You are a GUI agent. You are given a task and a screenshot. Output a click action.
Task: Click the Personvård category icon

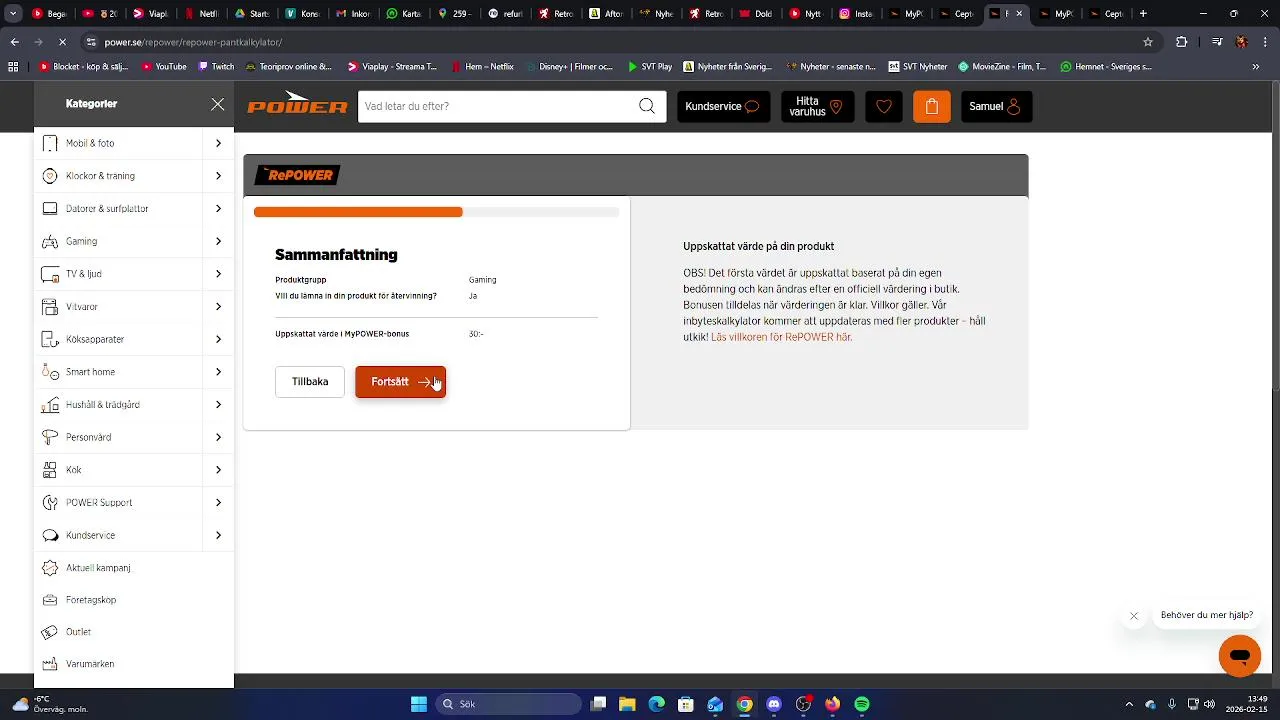click(x=50, y=437)
